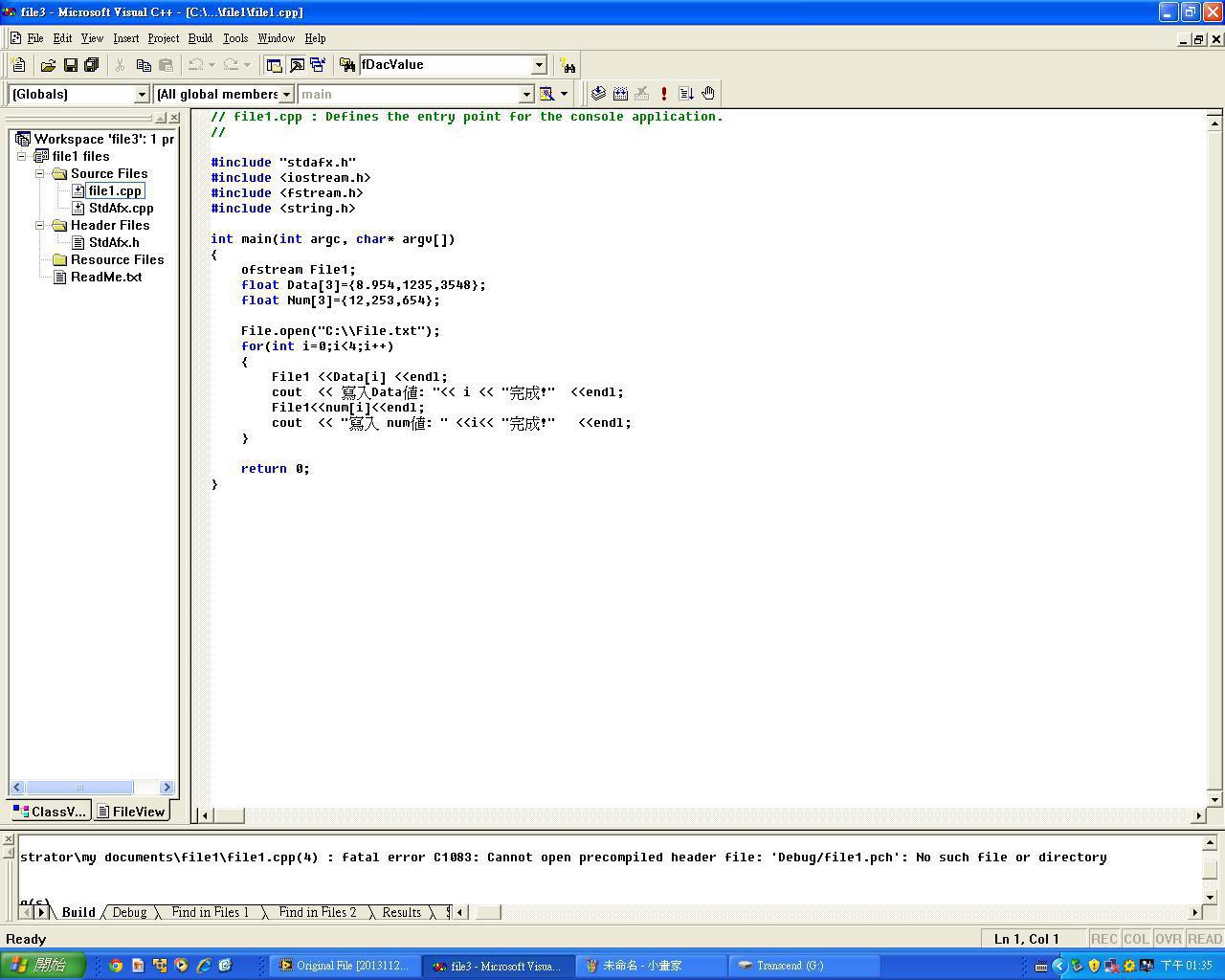The image size is (1225, 980).
Task: Click the Insert/Remove Breakpoint hand icon
Action: point(708,94)
